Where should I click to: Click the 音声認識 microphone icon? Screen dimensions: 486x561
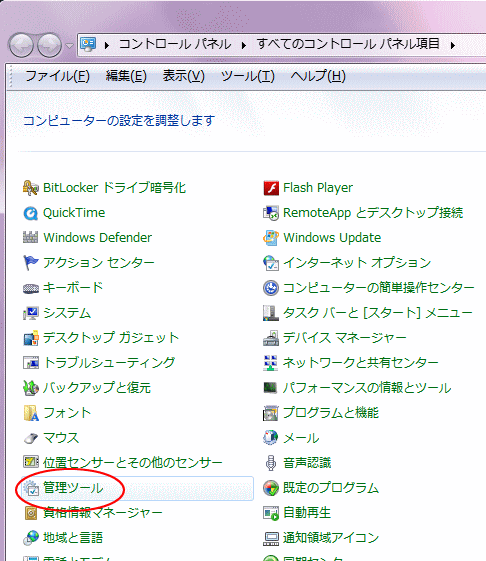pyautogui.click(x=271, y=463)
